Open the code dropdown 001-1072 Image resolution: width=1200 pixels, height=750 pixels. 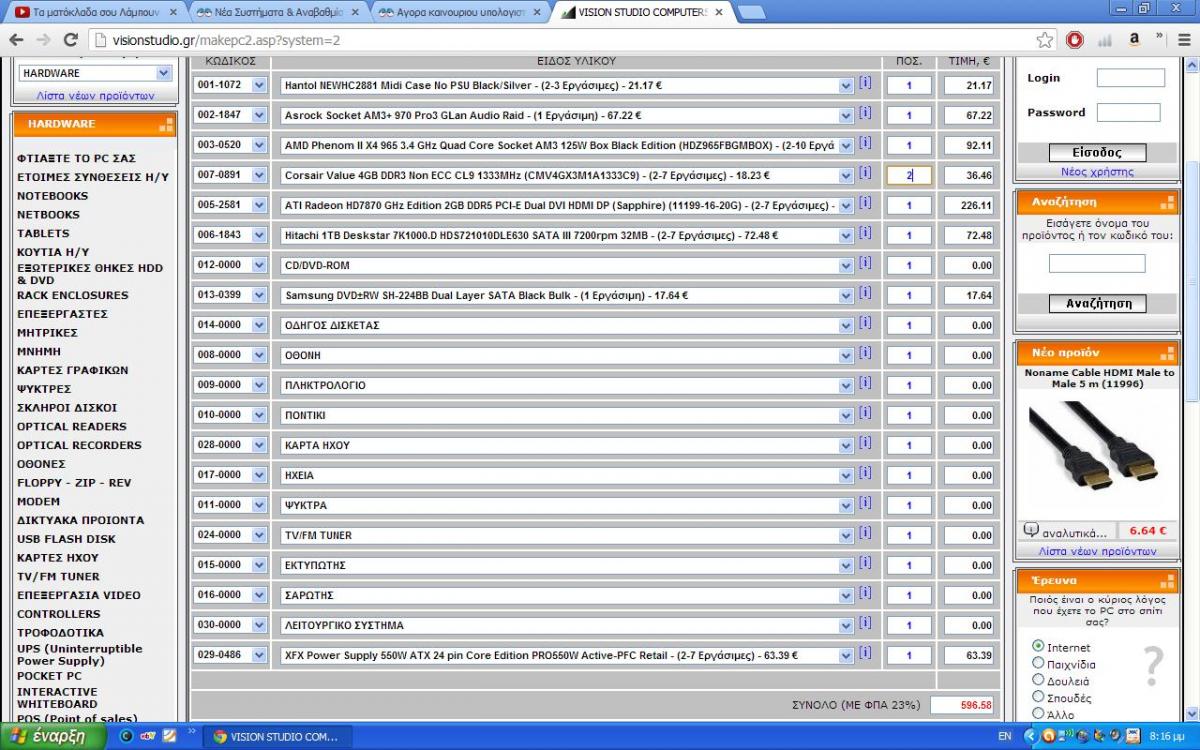click(231, 85)
